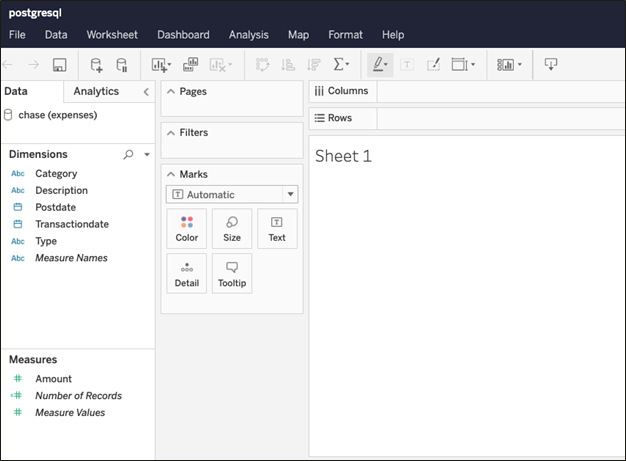Click the search dimensions magnifier icon
626x461 pixels.
(x=128, y=155)
